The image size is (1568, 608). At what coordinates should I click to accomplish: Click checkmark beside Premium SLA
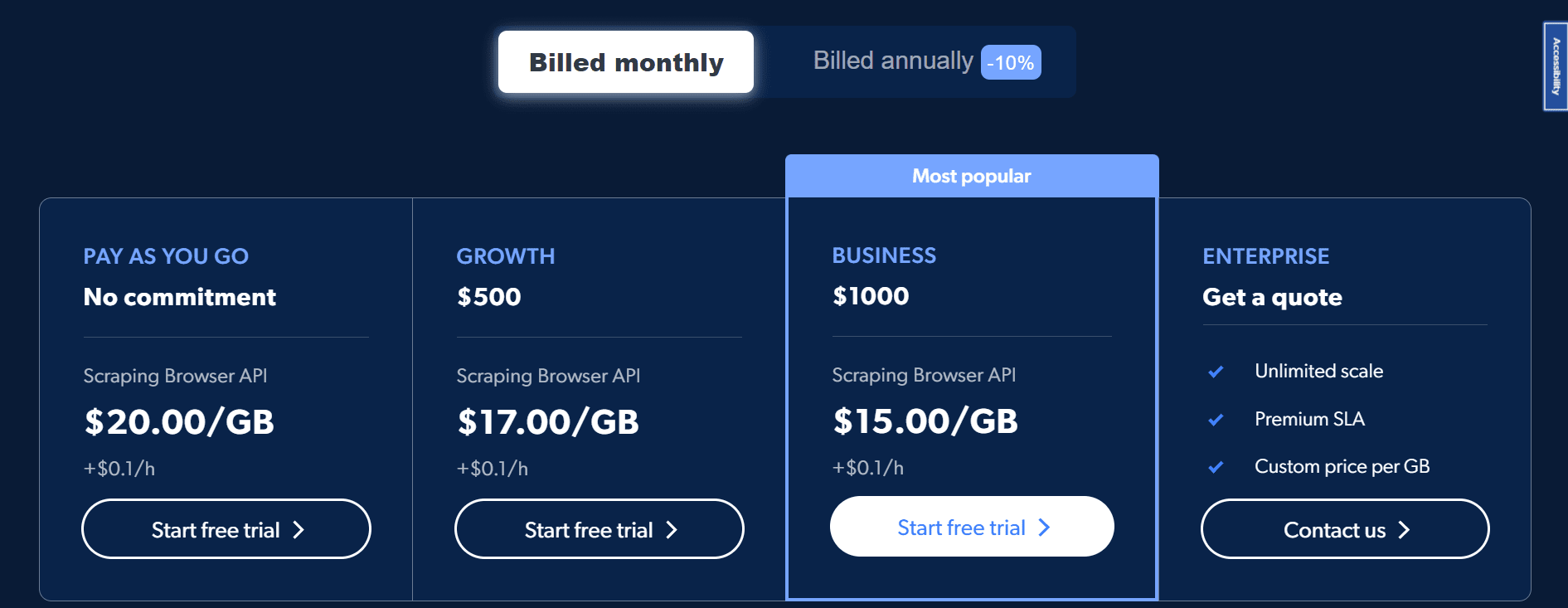pyautogui.click(x=1216, y=420)
